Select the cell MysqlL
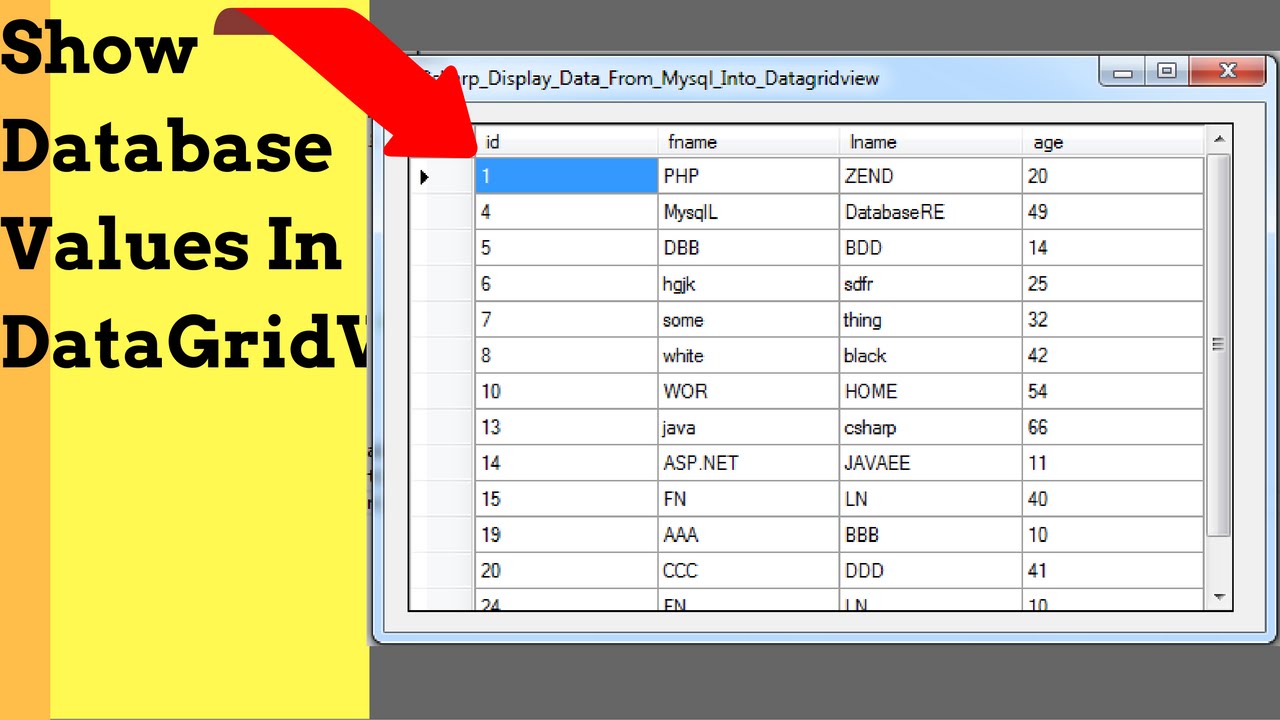The height and width of the screenshot is (720, 1280). coord(749,212)
